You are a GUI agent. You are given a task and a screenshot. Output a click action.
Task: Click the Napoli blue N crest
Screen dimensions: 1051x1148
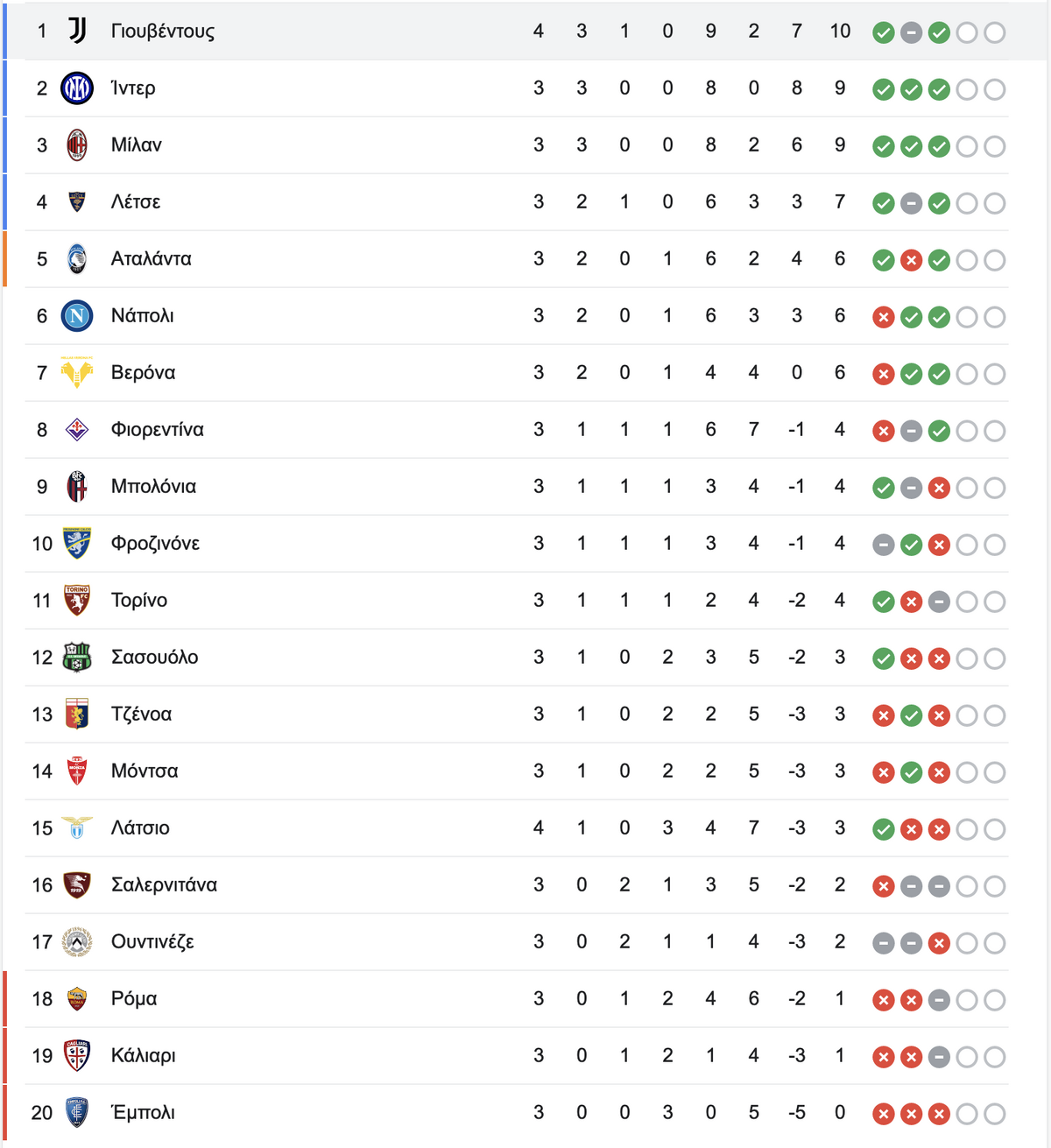77,316
